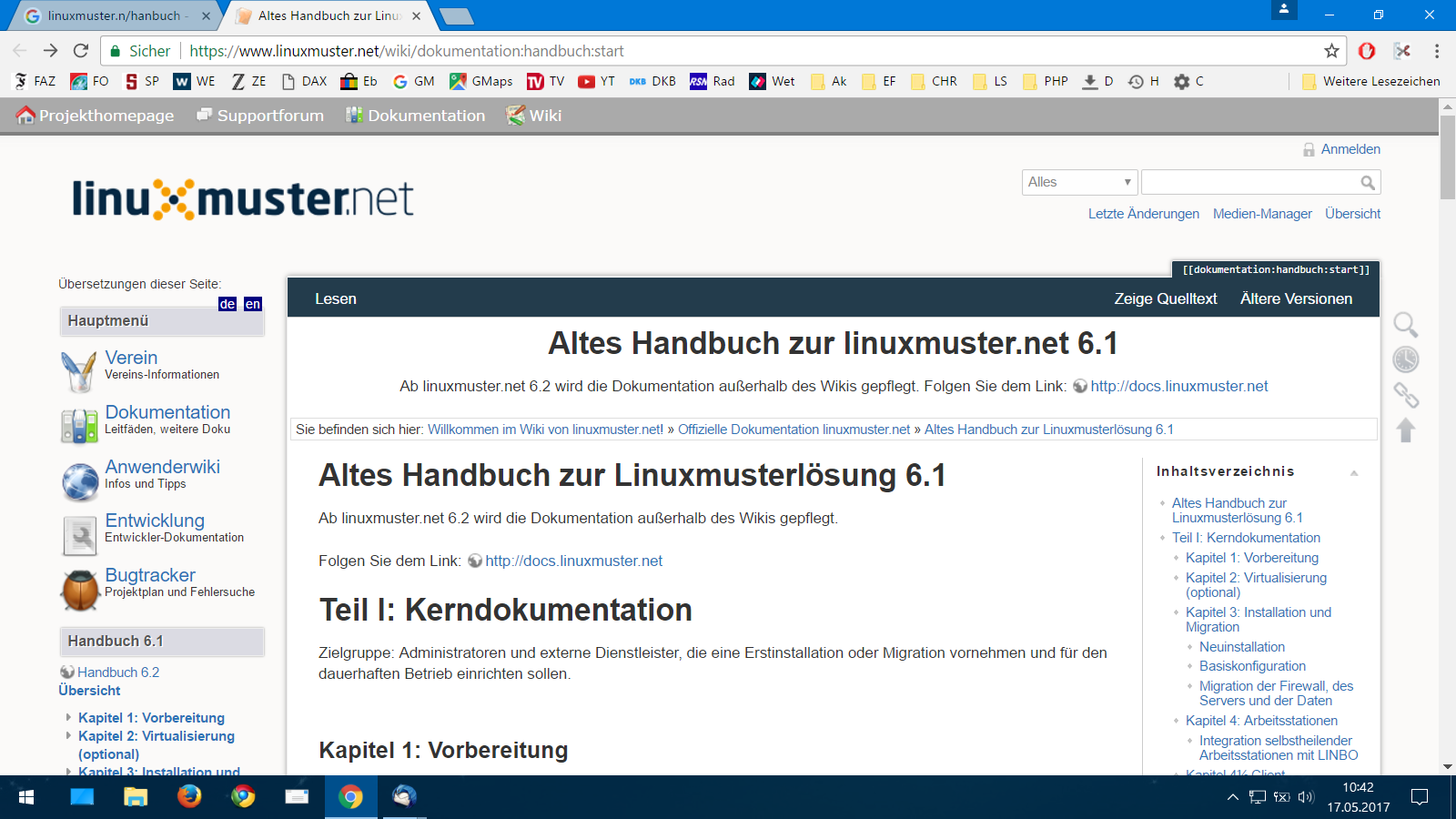The height and width of the screenshot is (819, 1456).
Task: Open Letzte Änderungen
Action: (x=1144, y=214)
